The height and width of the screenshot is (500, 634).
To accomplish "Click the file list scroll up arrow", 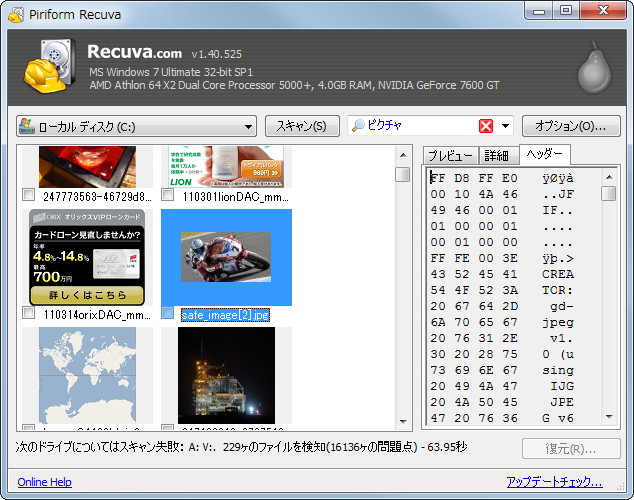I will click(x=403, y=155).
